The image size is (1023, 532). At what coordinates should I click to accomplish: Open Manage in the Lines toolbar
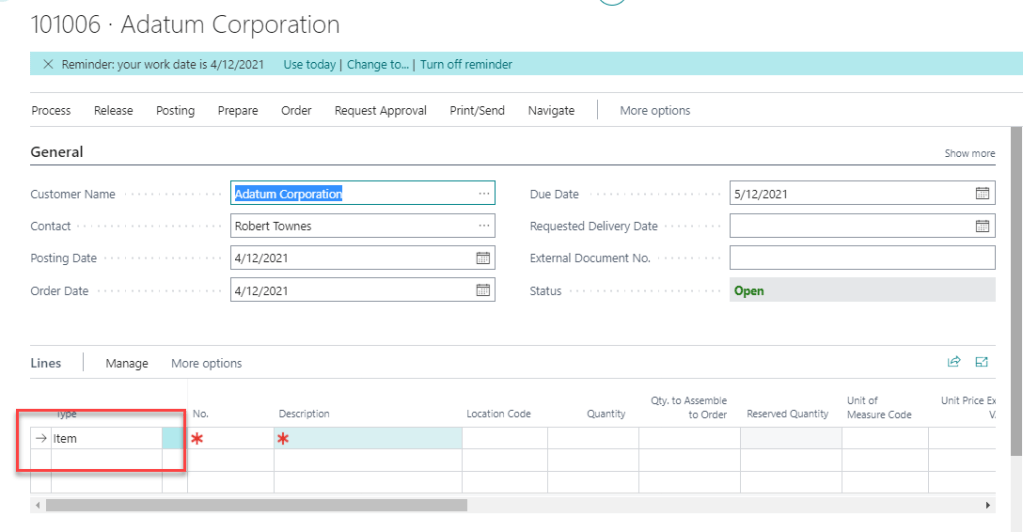click(x=127, y=363)
